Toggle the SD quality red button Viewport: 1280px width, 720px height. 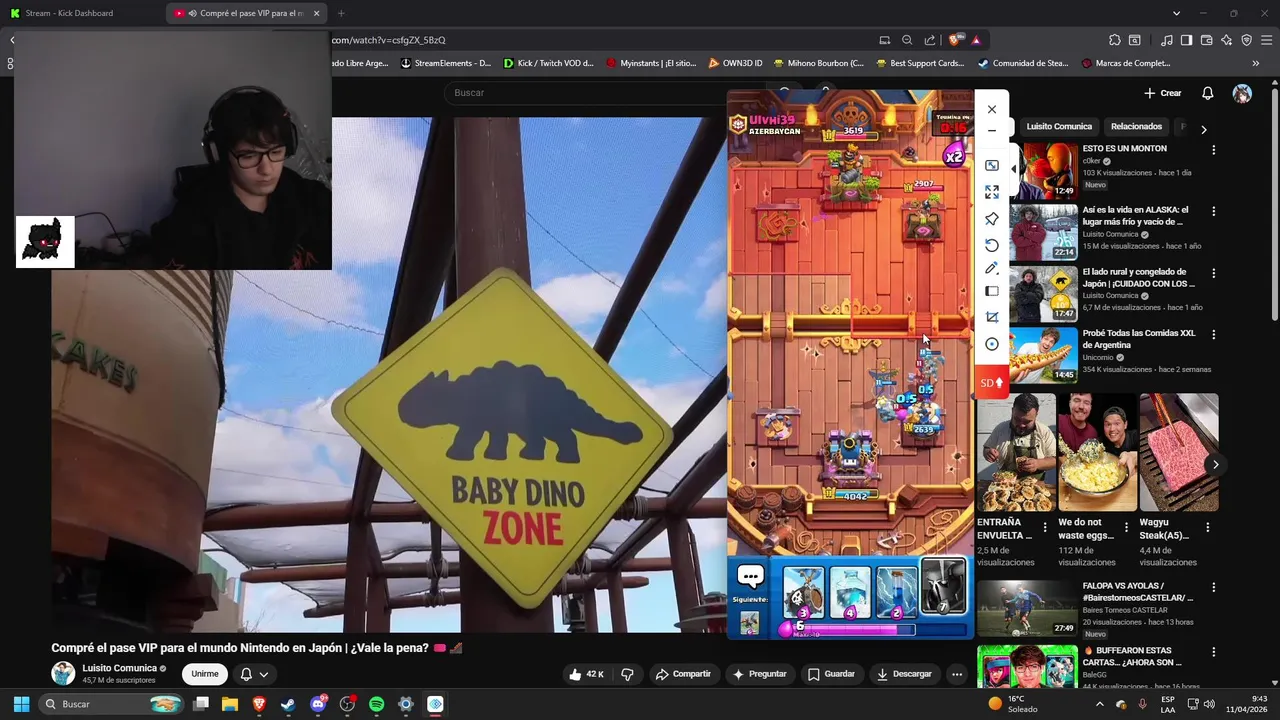[991, 383]
